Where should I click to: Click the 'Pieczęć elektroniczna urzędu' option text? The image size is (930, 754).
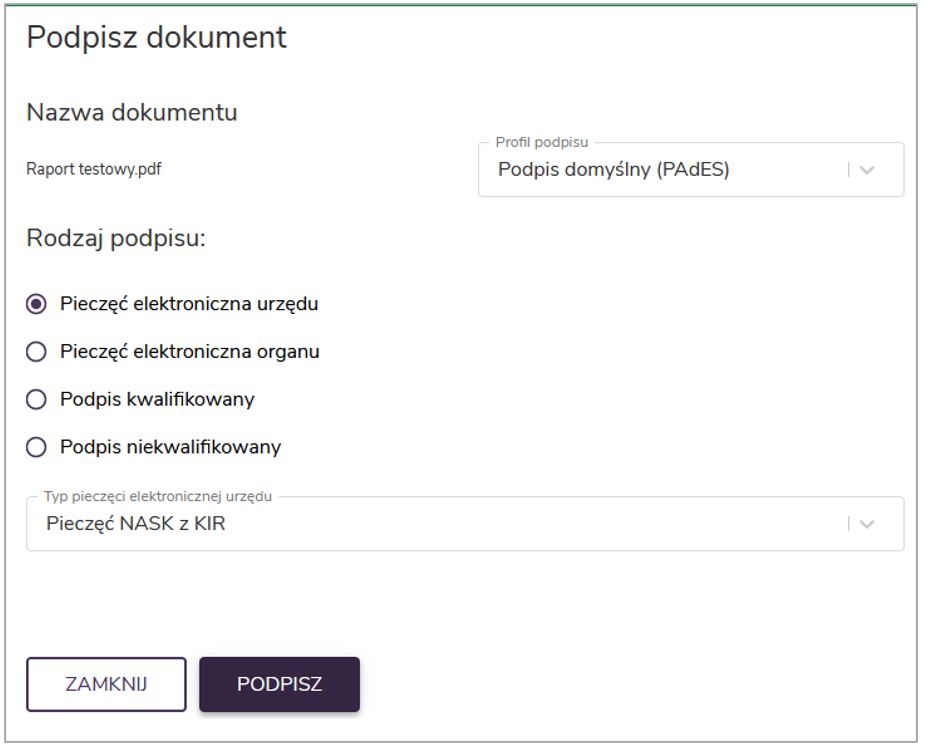coord(189,304)
